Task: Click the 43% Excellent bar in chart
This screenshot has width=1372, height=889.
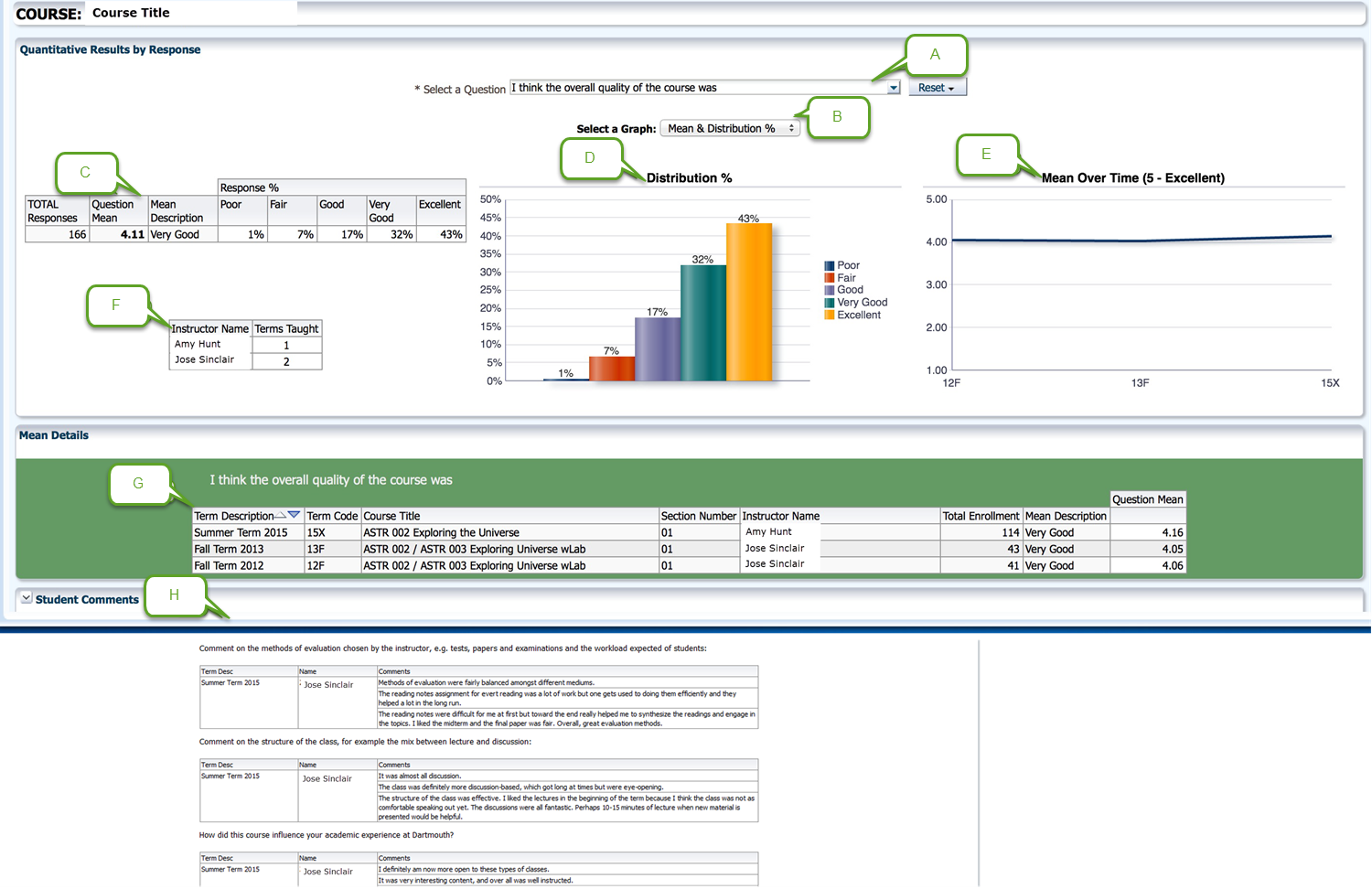Action: (x=748, y=302)
